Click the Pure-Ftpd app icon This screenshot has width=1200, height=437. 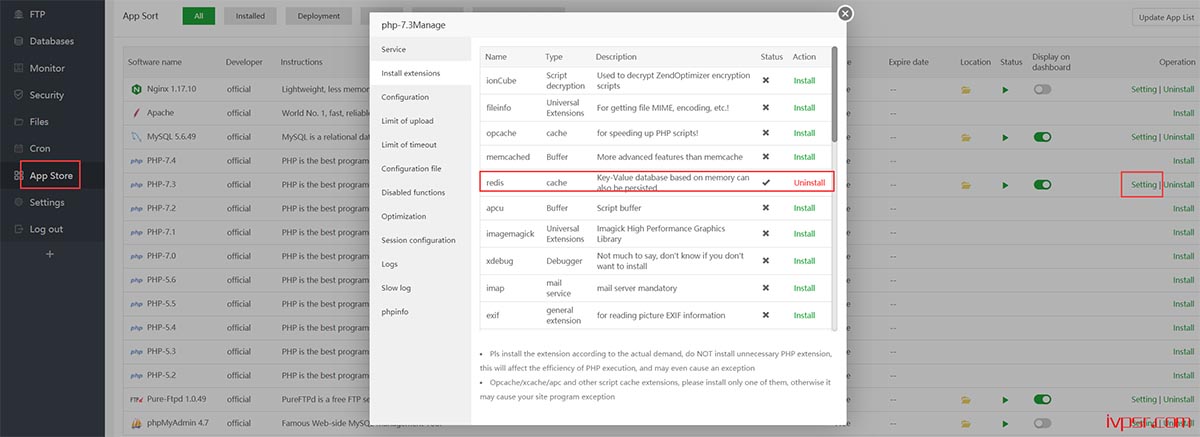point(135,400)
